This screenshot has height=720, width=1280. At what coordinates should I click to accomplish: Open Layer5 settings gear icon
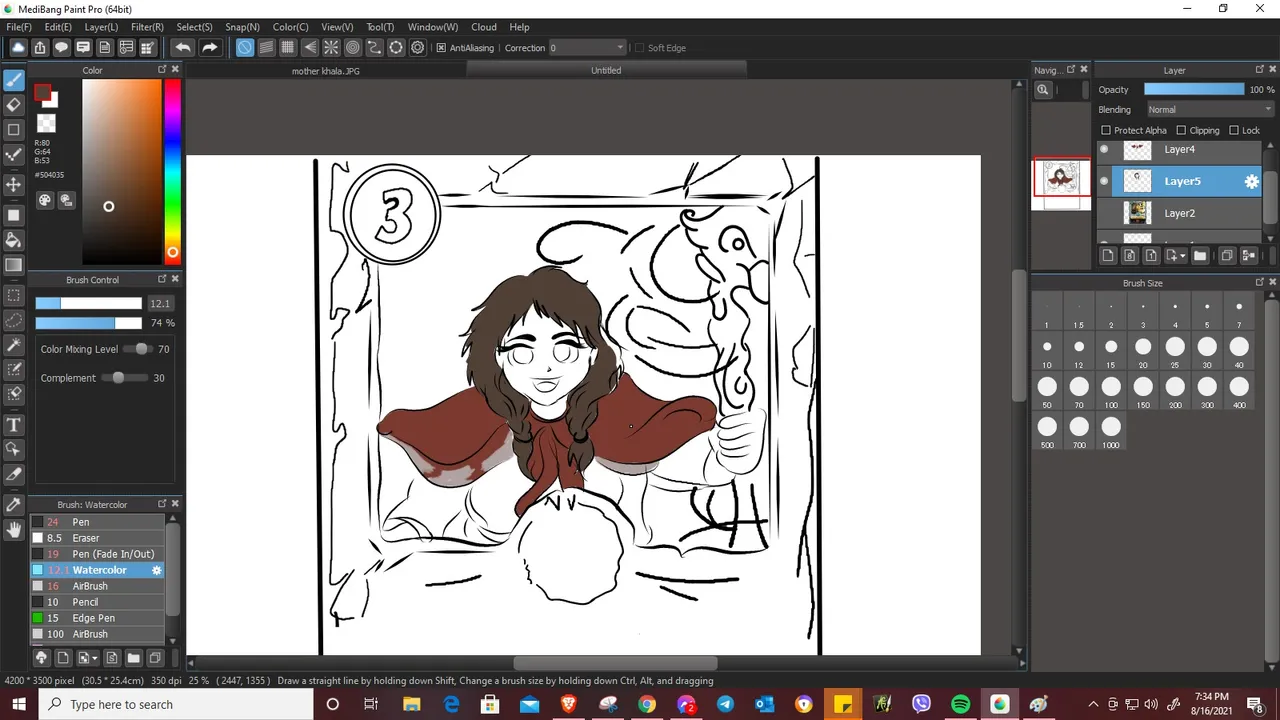(1251, 181)
